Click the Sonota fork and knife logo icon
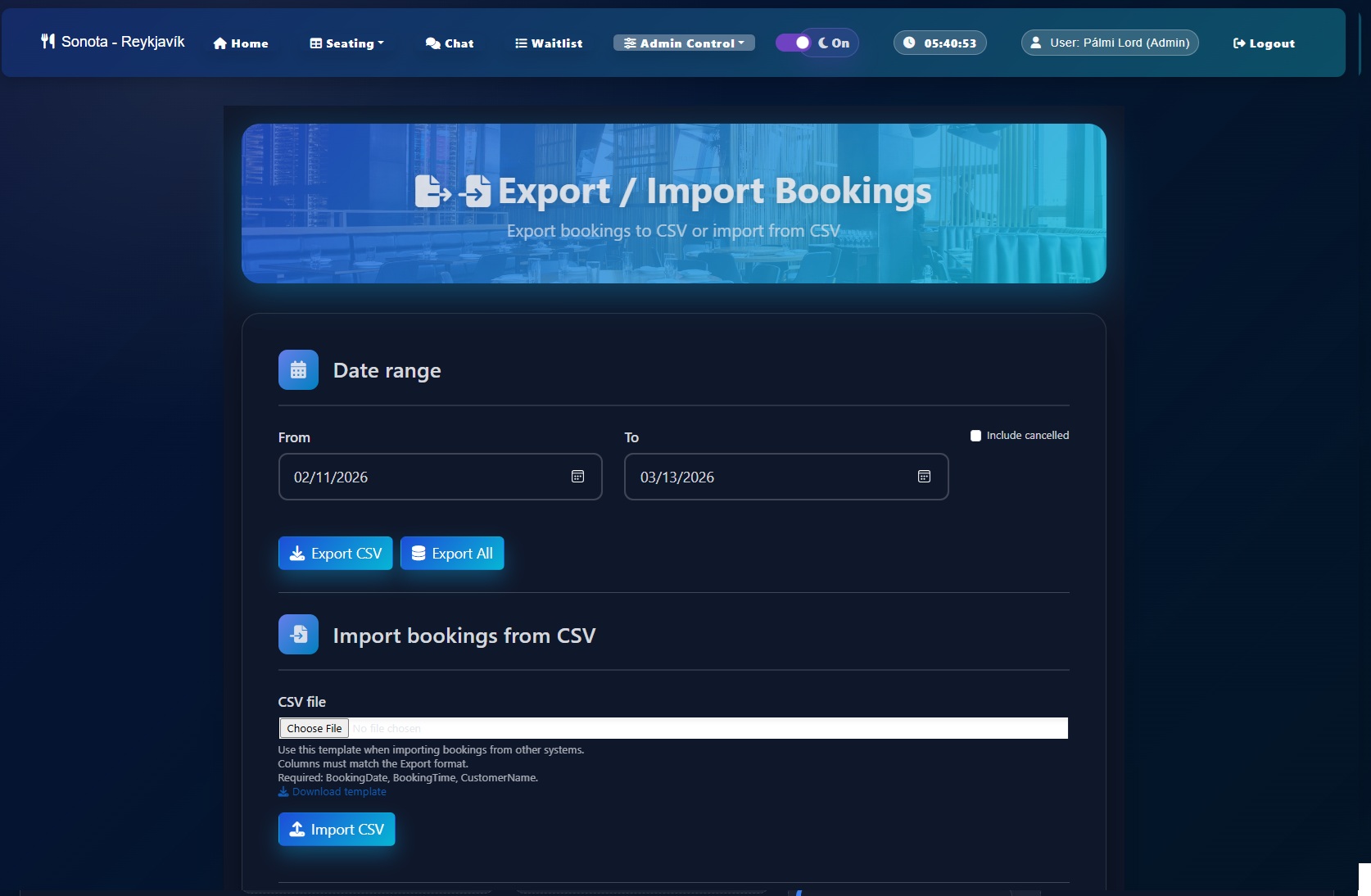The height and width of the screenshot is (896, 1371). [x=48, y=42]
